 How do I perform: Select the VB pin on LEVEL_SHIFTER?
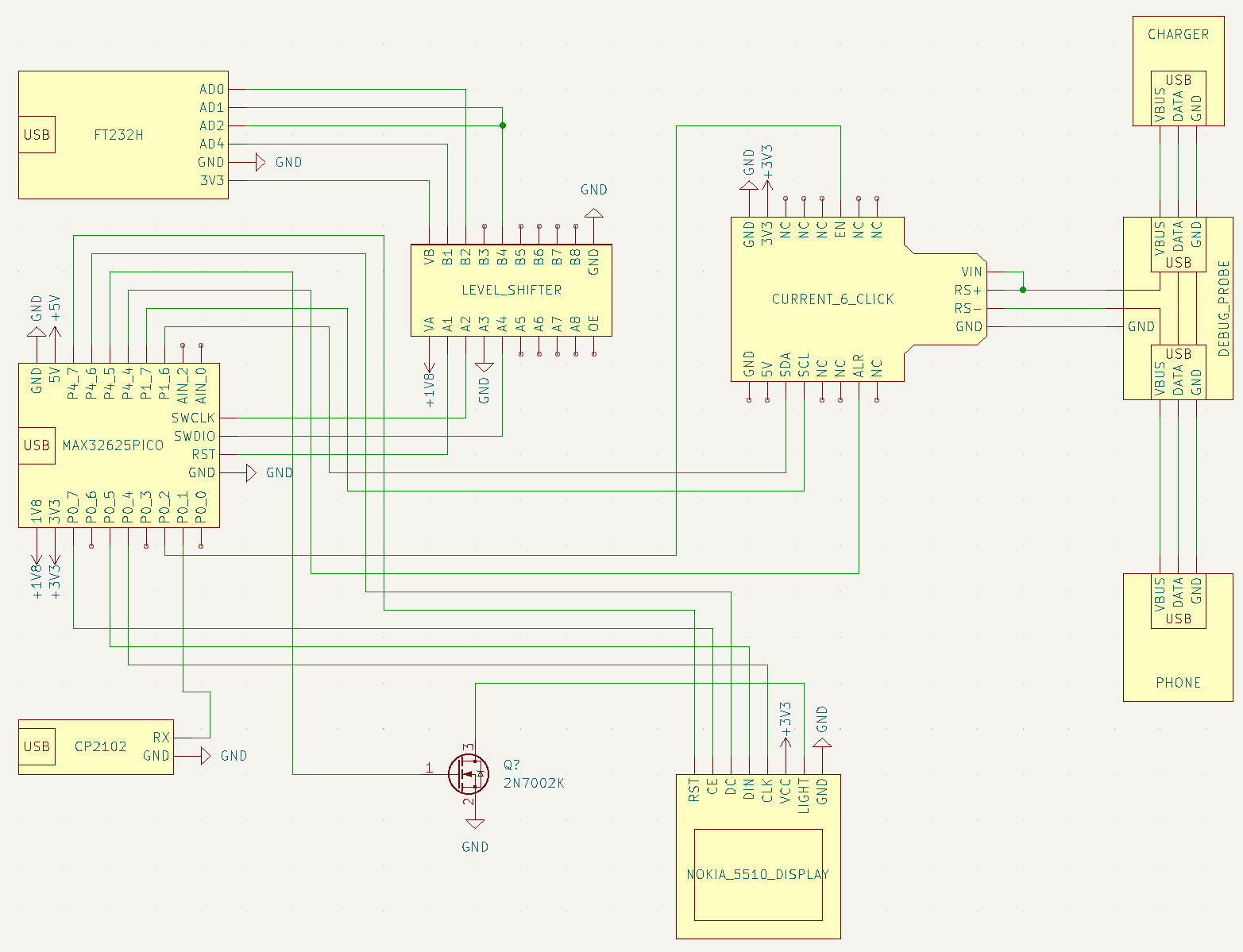[430, 256]
